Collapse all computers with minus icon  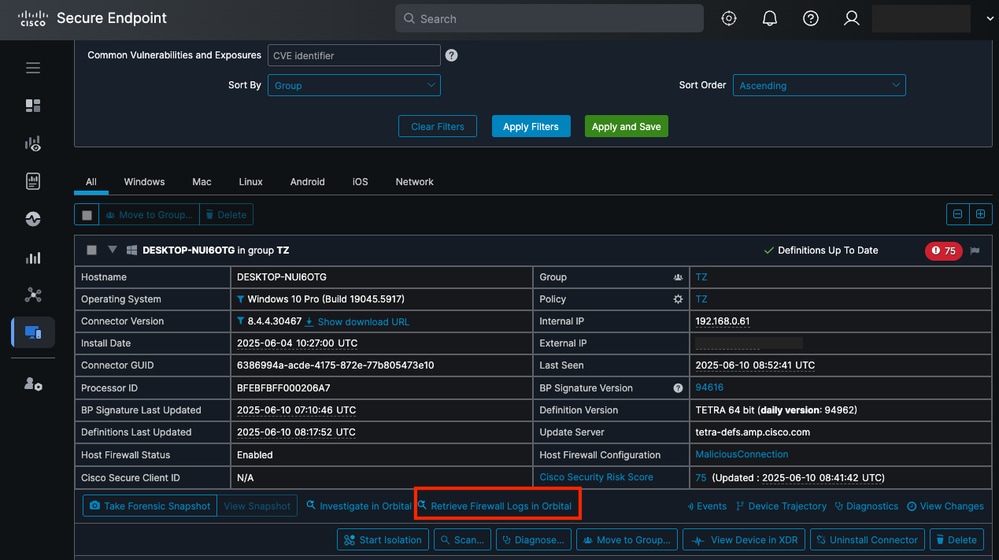coord(958,214)
